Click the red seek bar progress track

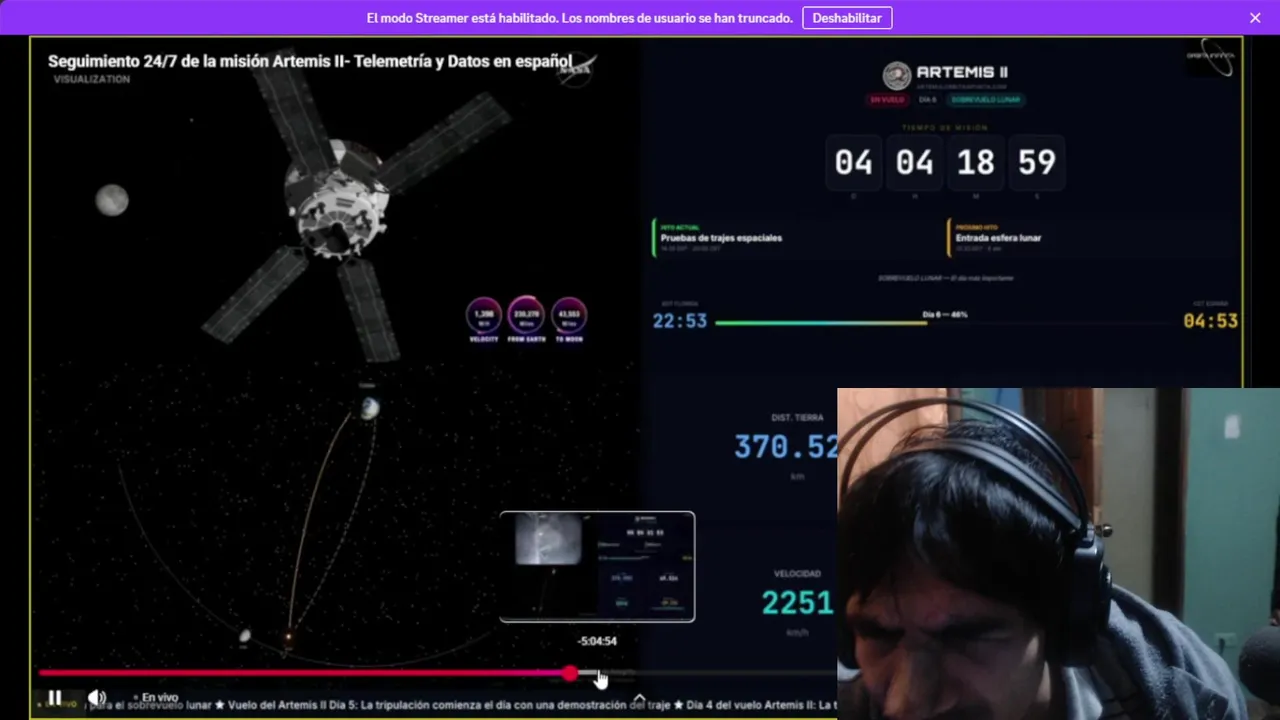coord(304,673)
